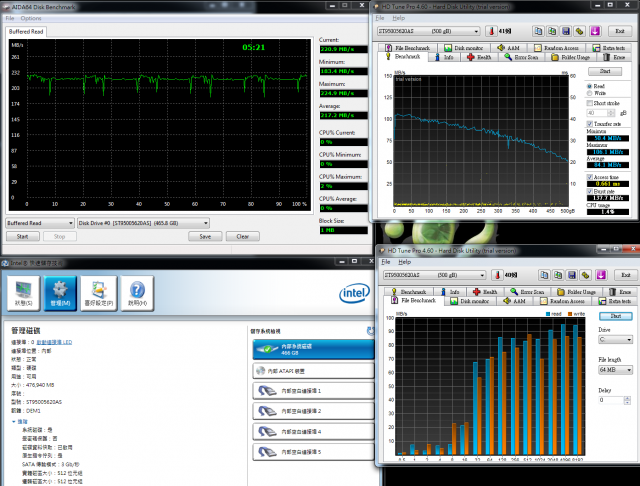Click activate port LED link in Intel window

pyautogui.click(x=54, y=342)
